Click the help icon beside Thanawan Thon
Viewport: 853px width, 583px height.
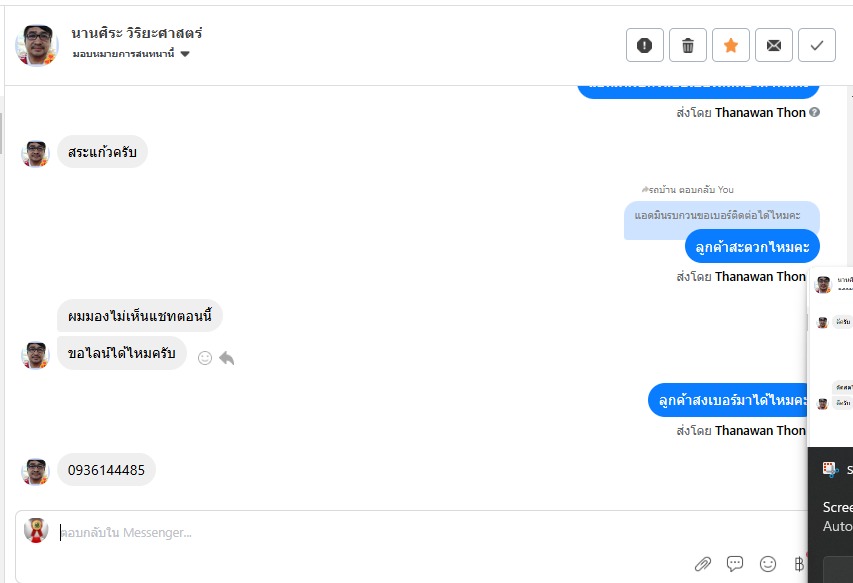814,113
